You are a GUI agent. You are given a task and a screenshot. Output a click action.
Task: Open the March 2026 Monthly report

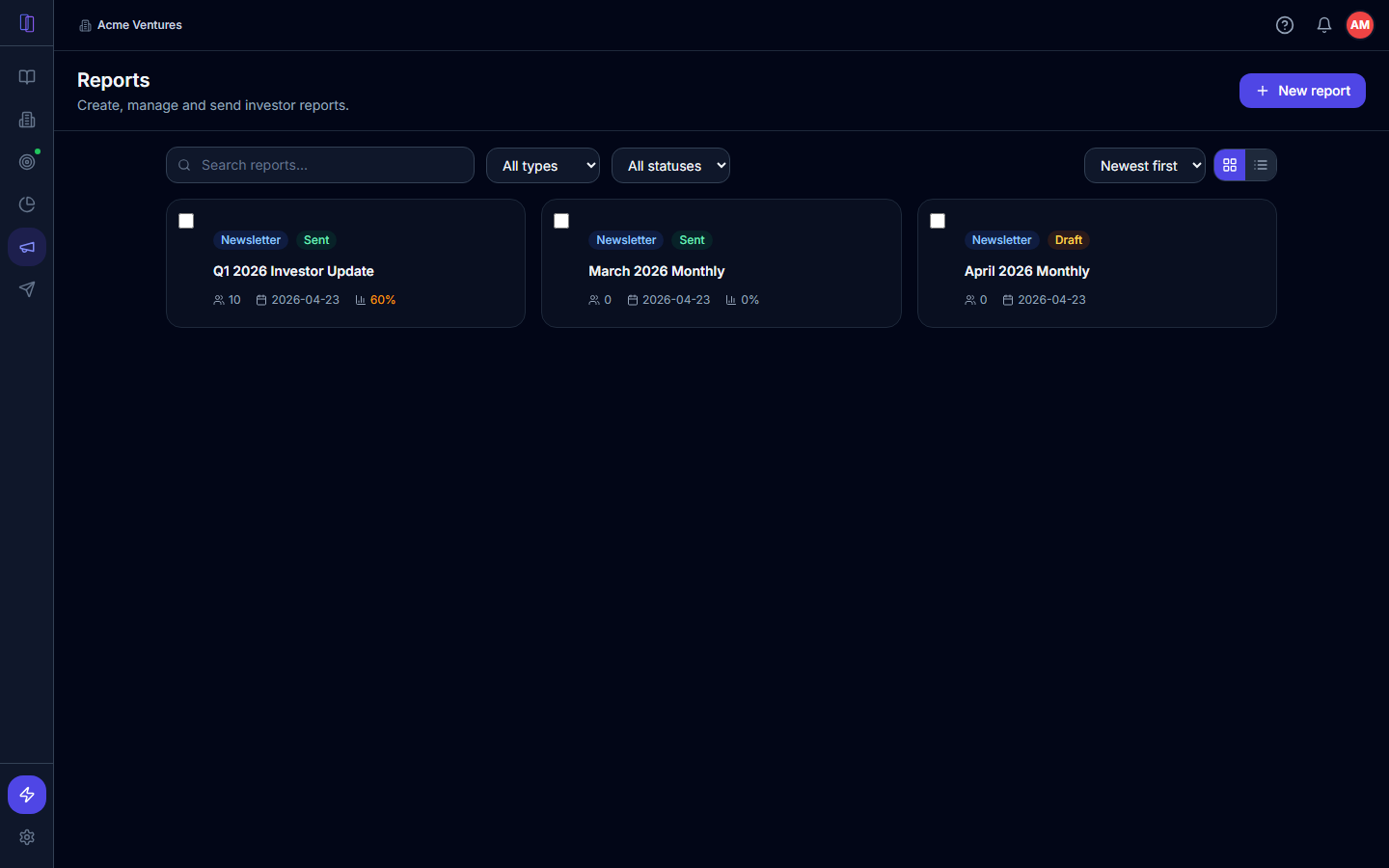pos(657,271)
